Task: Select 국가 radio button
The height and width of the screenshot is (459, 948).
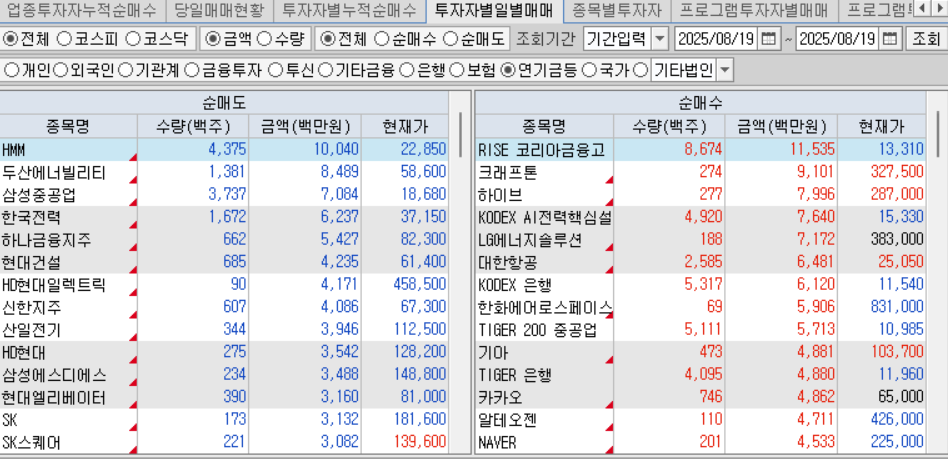Action: [x=588, y=71]
